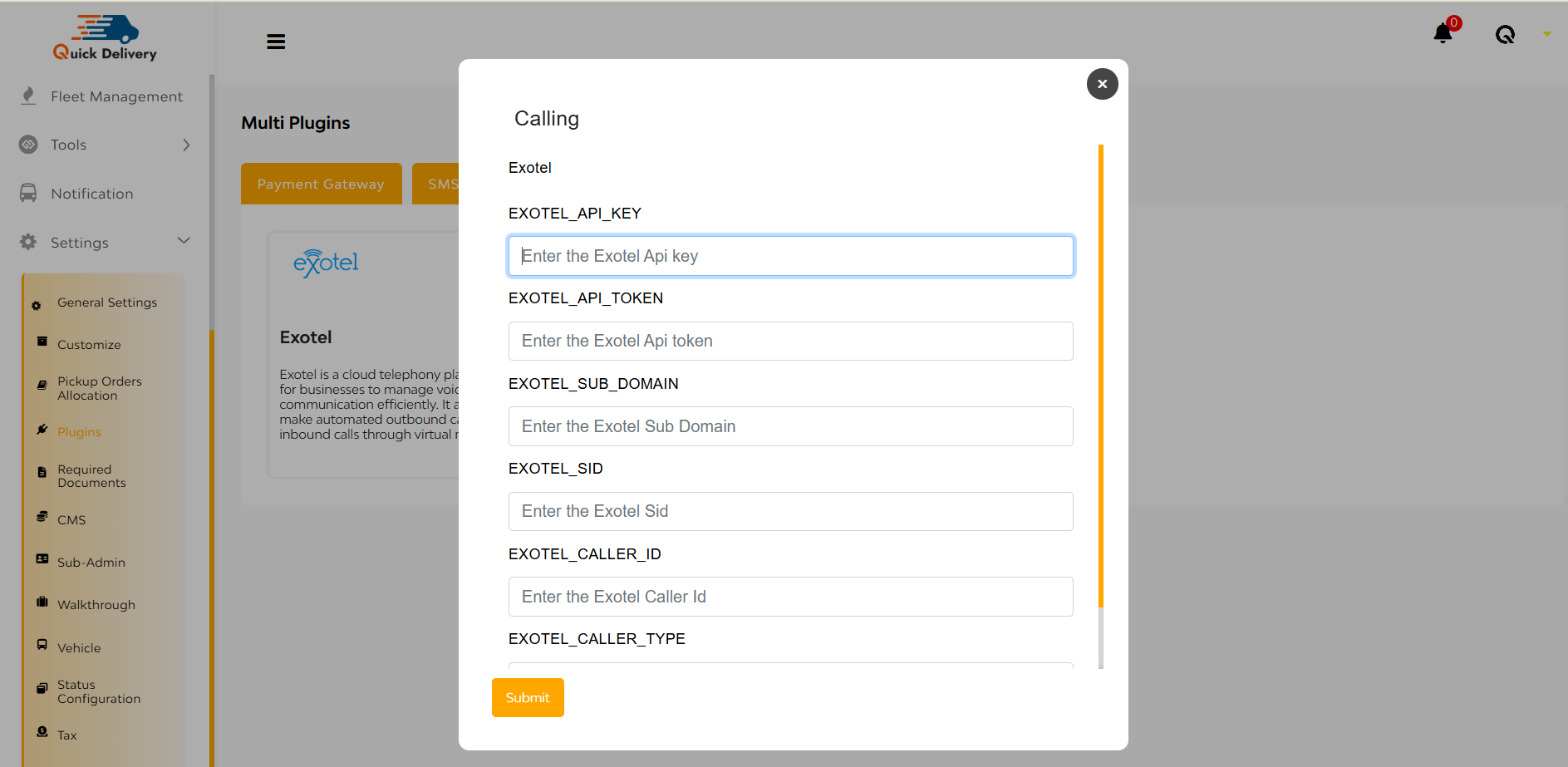The image size is (1568, 767).
Task: Expand the Tools submenu chevron
Action: [186, 145]
